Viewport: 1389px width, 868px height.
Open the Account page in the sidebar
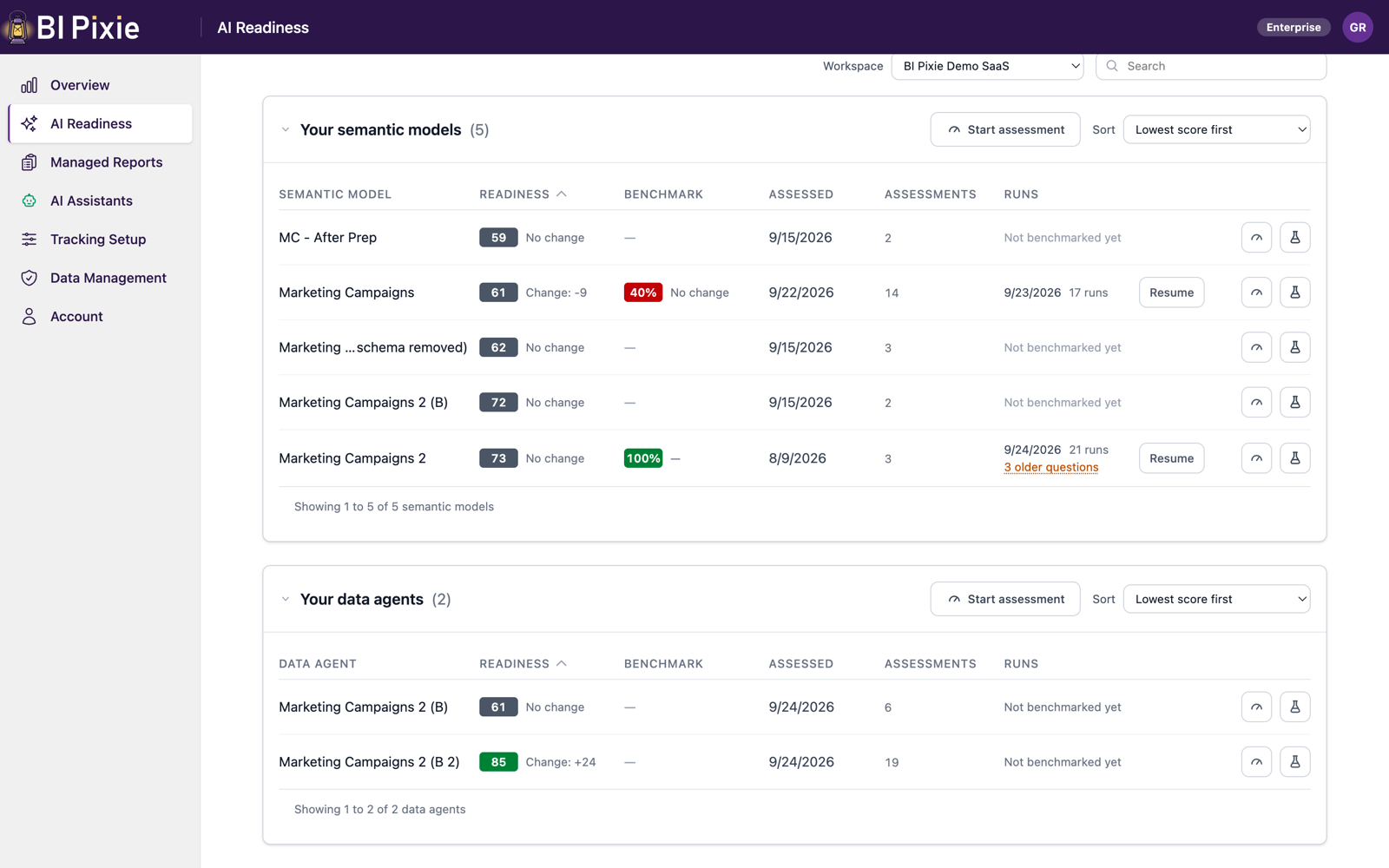tap(101, 317)
